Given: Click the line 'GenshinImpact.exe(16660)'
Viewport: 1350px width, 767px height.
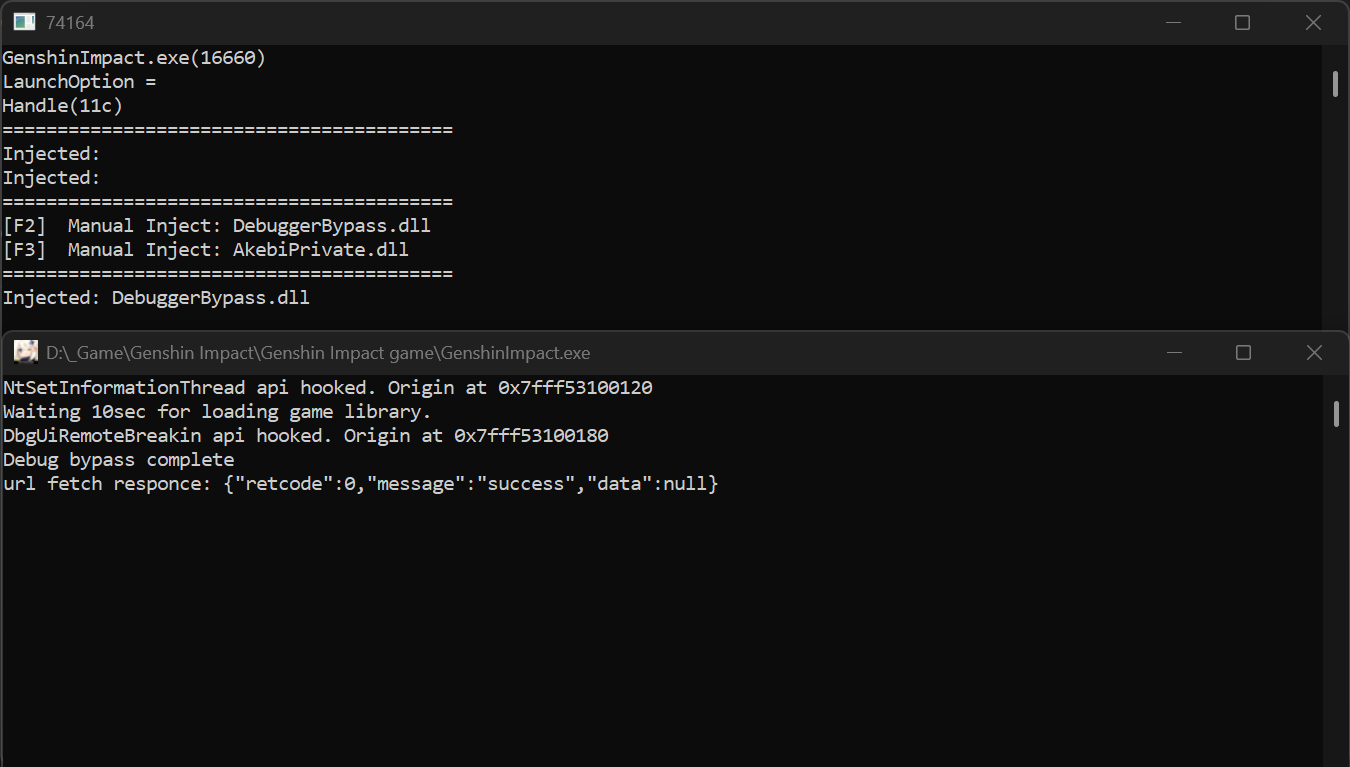Looking at the screenshot, I should 134,58.
